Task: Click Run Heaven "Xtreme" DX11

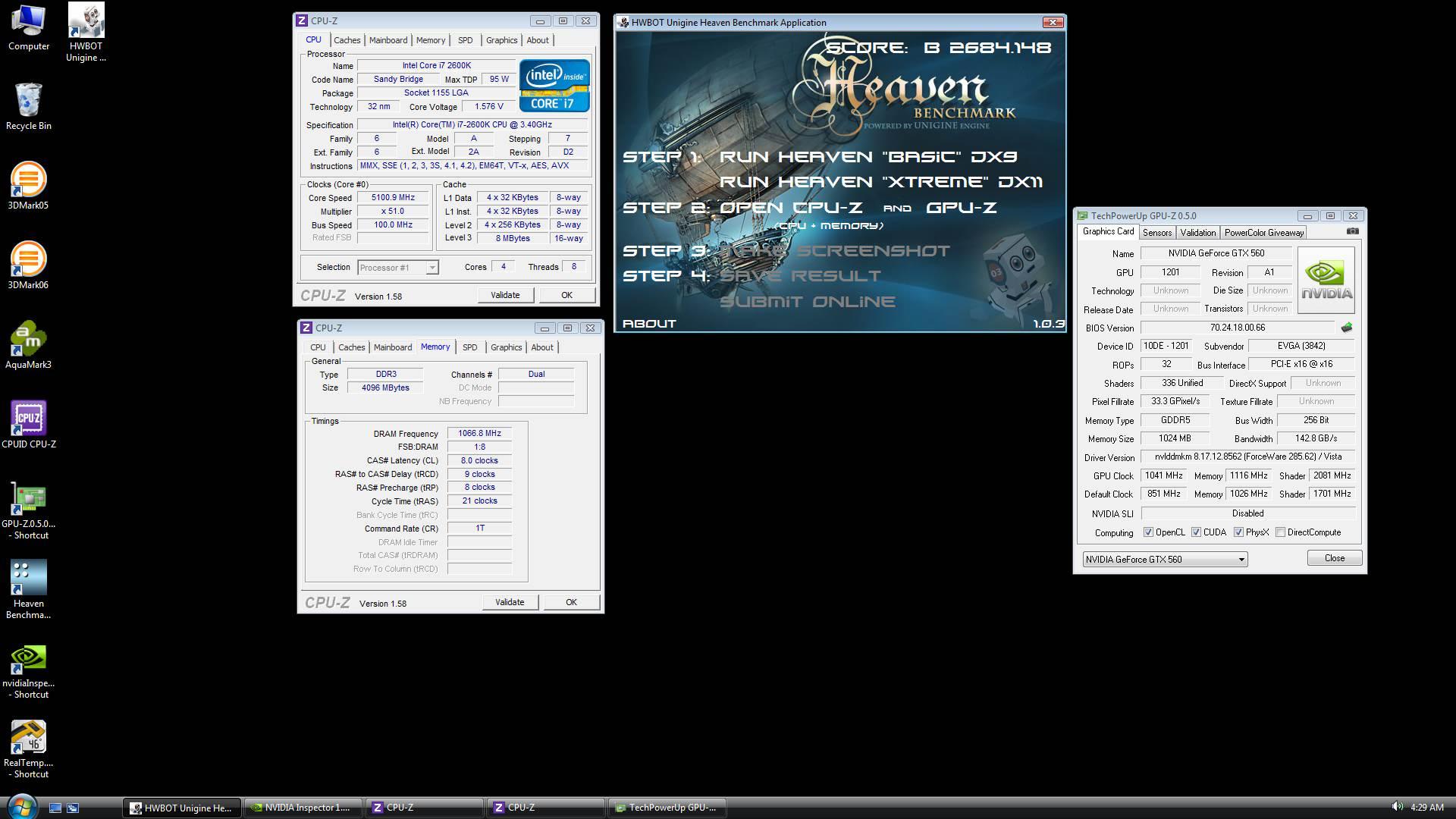Action: click(881, 182)
